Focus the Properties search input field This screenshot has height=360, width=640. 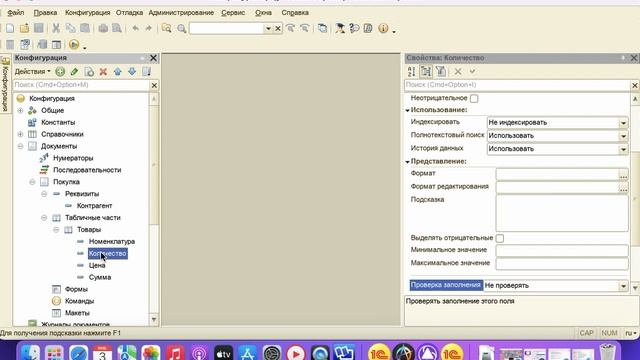click(518, 85)
